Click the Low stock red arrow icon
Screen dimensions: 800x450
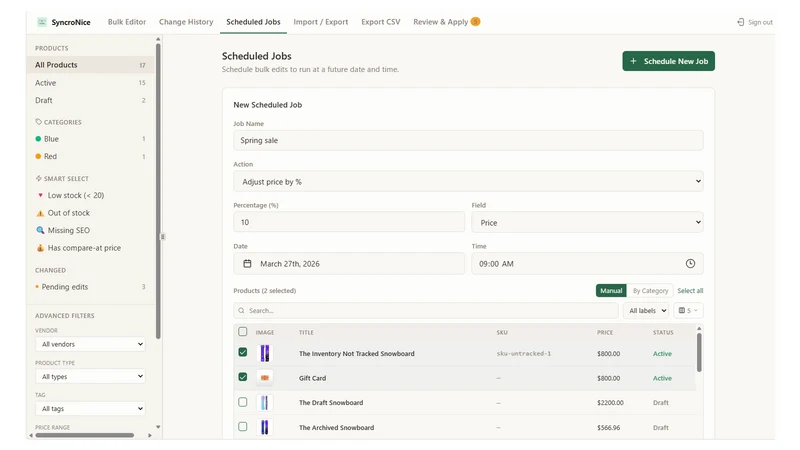(x=40, y=195)
